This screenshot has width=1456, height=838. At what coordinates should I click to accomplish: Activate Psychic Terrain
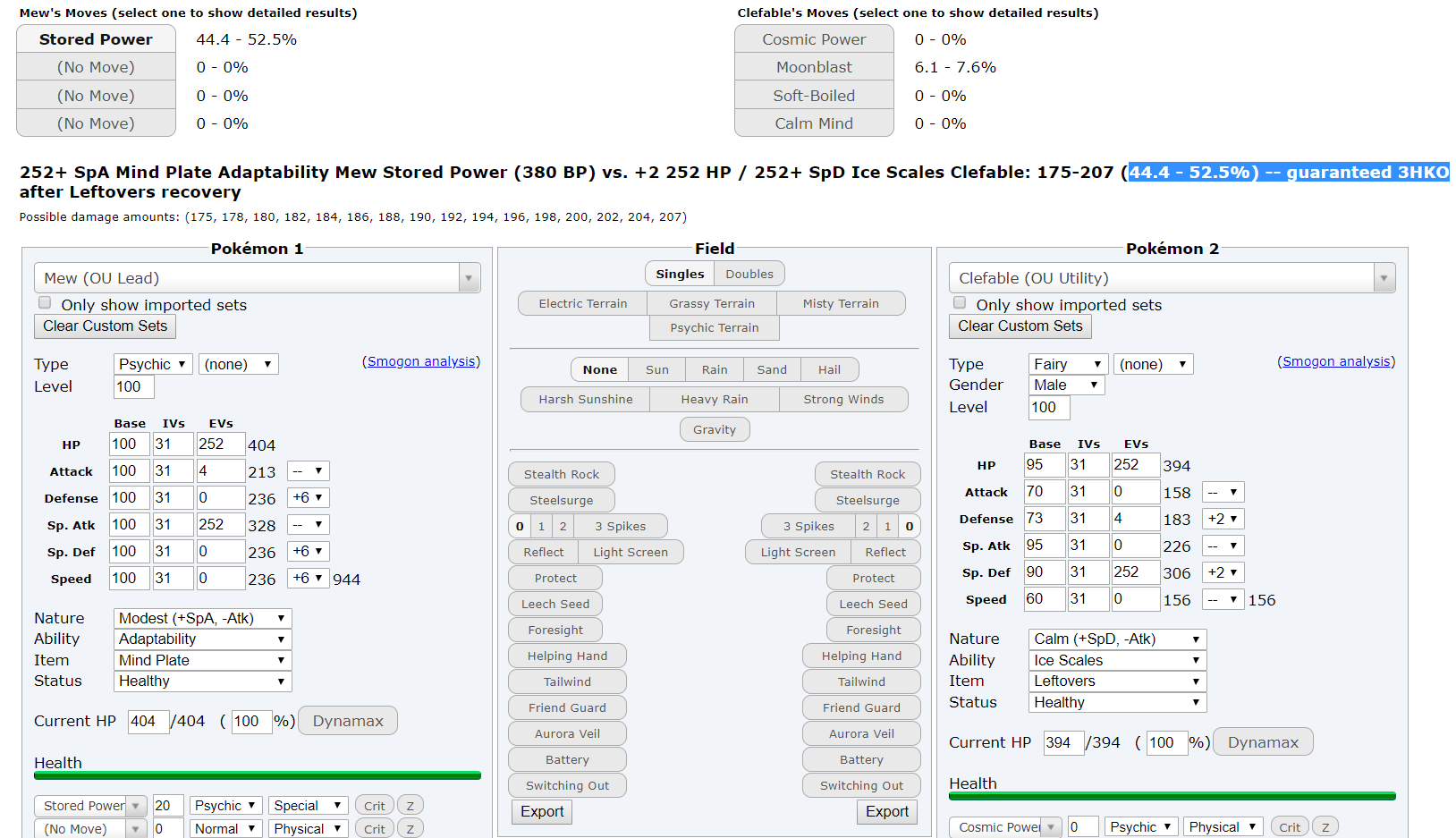coord(715,327)
